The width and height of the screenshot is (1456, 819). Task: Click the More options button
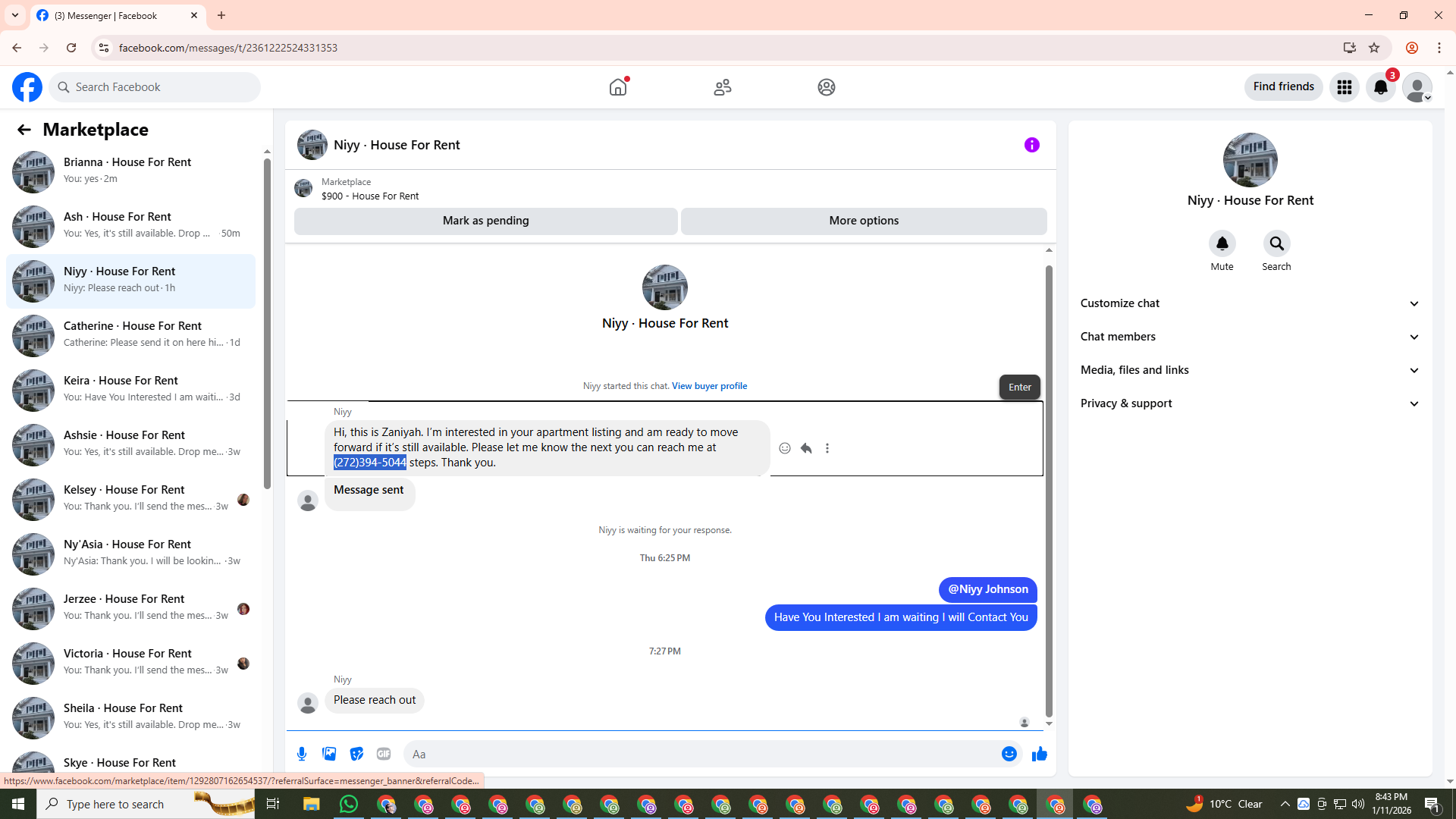864,221
